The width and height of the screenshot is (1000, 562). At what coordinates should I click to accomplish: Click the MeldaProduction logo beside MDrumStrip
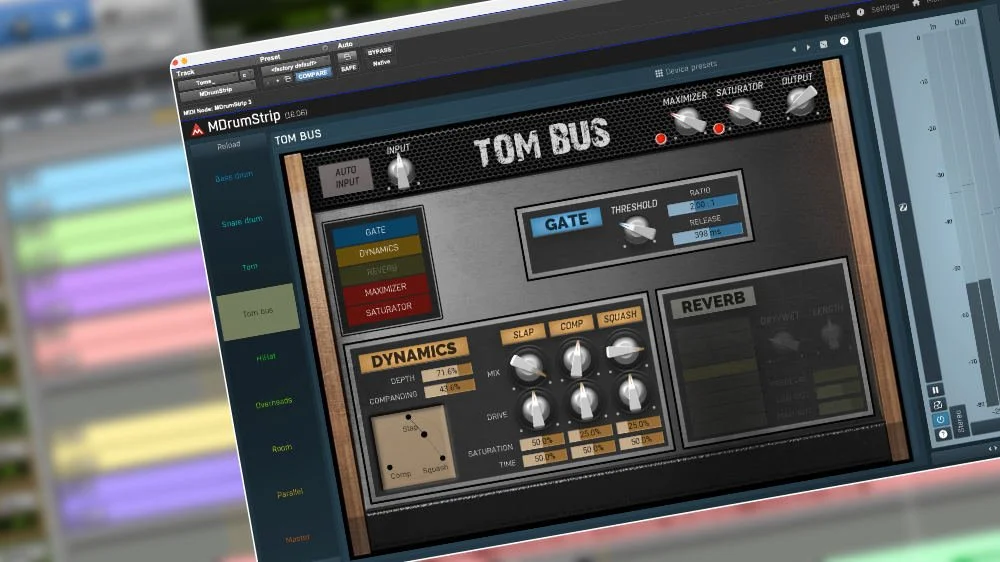(198, 131)
